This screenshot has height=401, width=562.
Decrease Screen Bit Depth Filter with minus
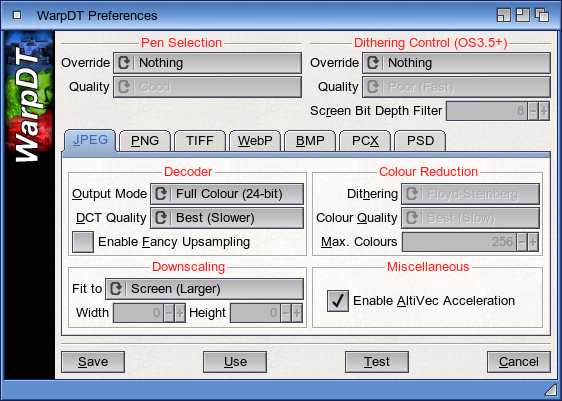coord(533,111)
